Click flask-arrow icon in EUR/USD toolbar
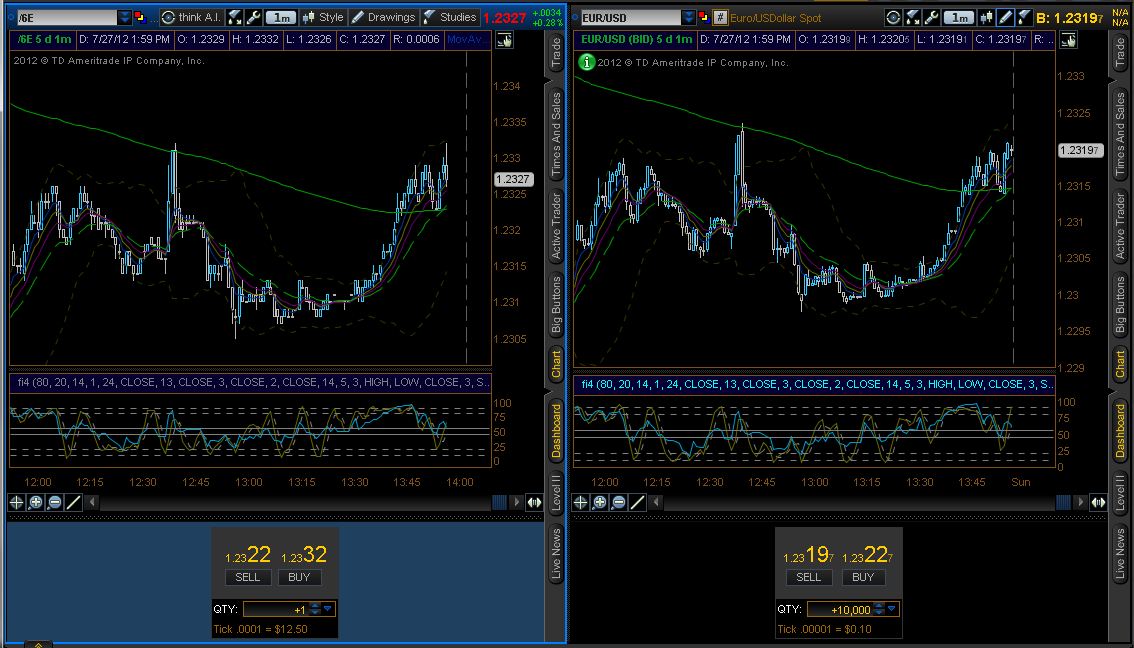This screenshot has width=1134, height=648. pos(913,17)
